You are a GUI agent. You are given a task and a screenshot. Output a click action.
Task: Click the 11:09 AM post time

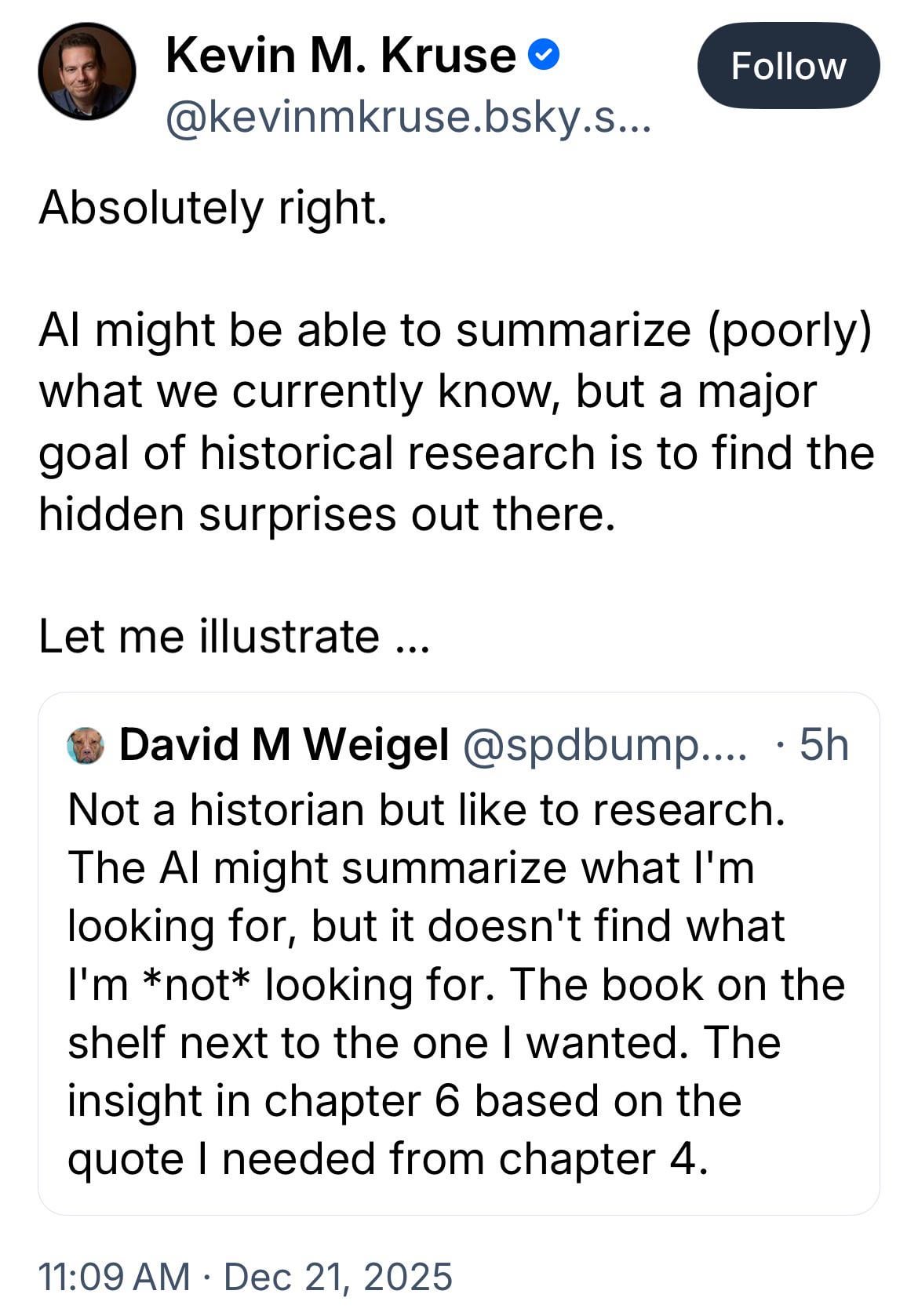click(x=114, y=1276)
